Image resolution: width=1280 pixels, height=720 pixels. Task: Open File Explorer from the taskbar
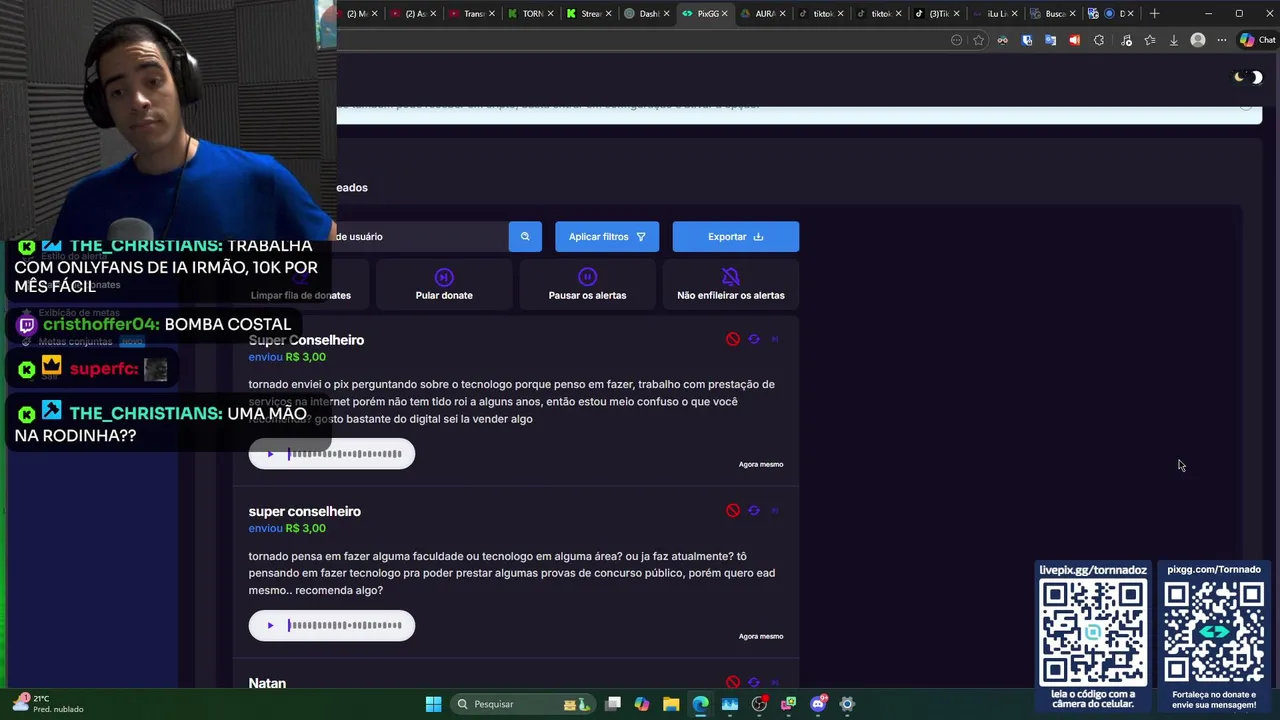(671, 704)
